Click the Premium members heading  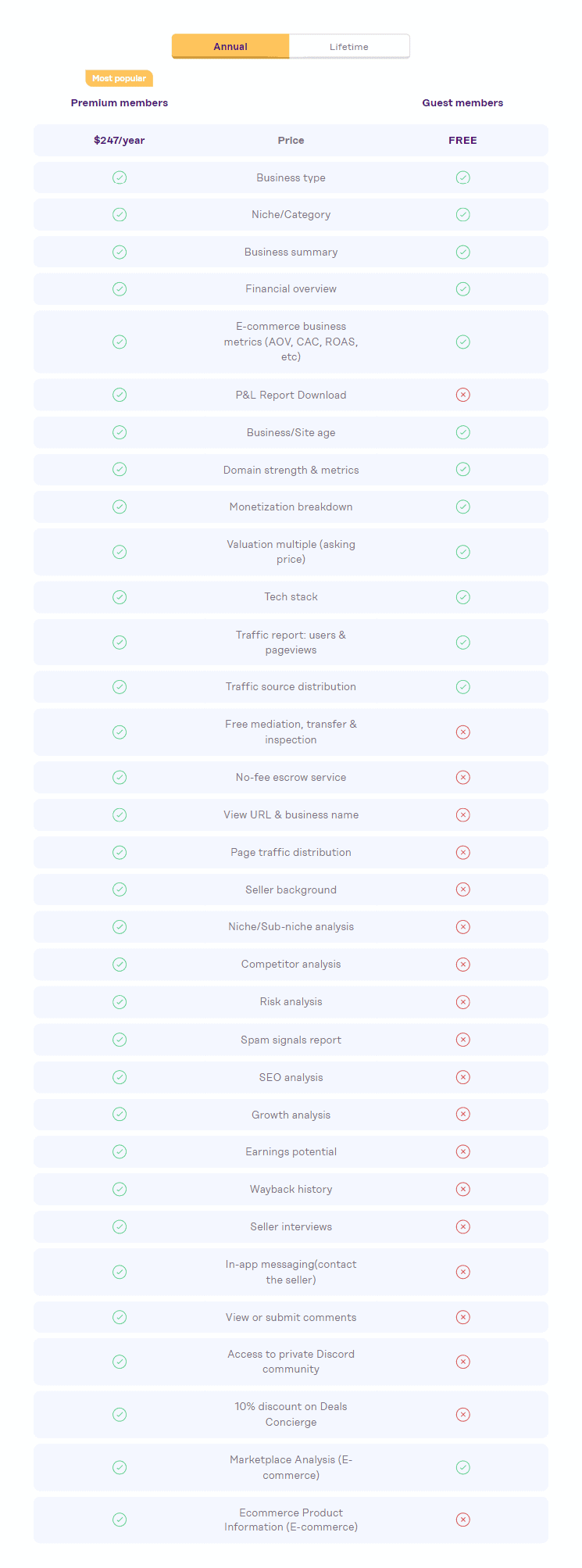pos(119,102)
